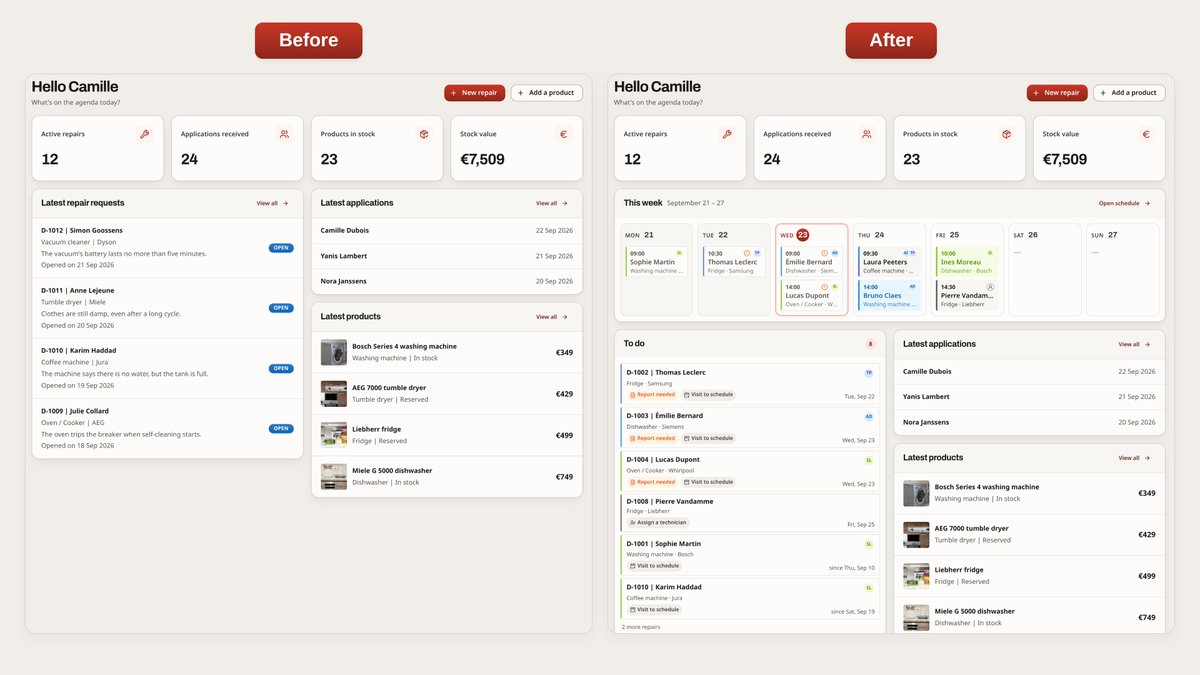This screenshot has width=1200, height=675.
Task: Open the Liebherr fridge thumbnail in the After panel
Action: (x=916, y=576)
